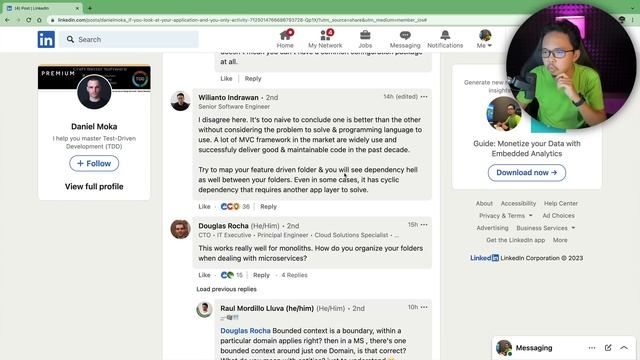
Task: Select the LinkedIn post tab
Action: tap(41, 8)
